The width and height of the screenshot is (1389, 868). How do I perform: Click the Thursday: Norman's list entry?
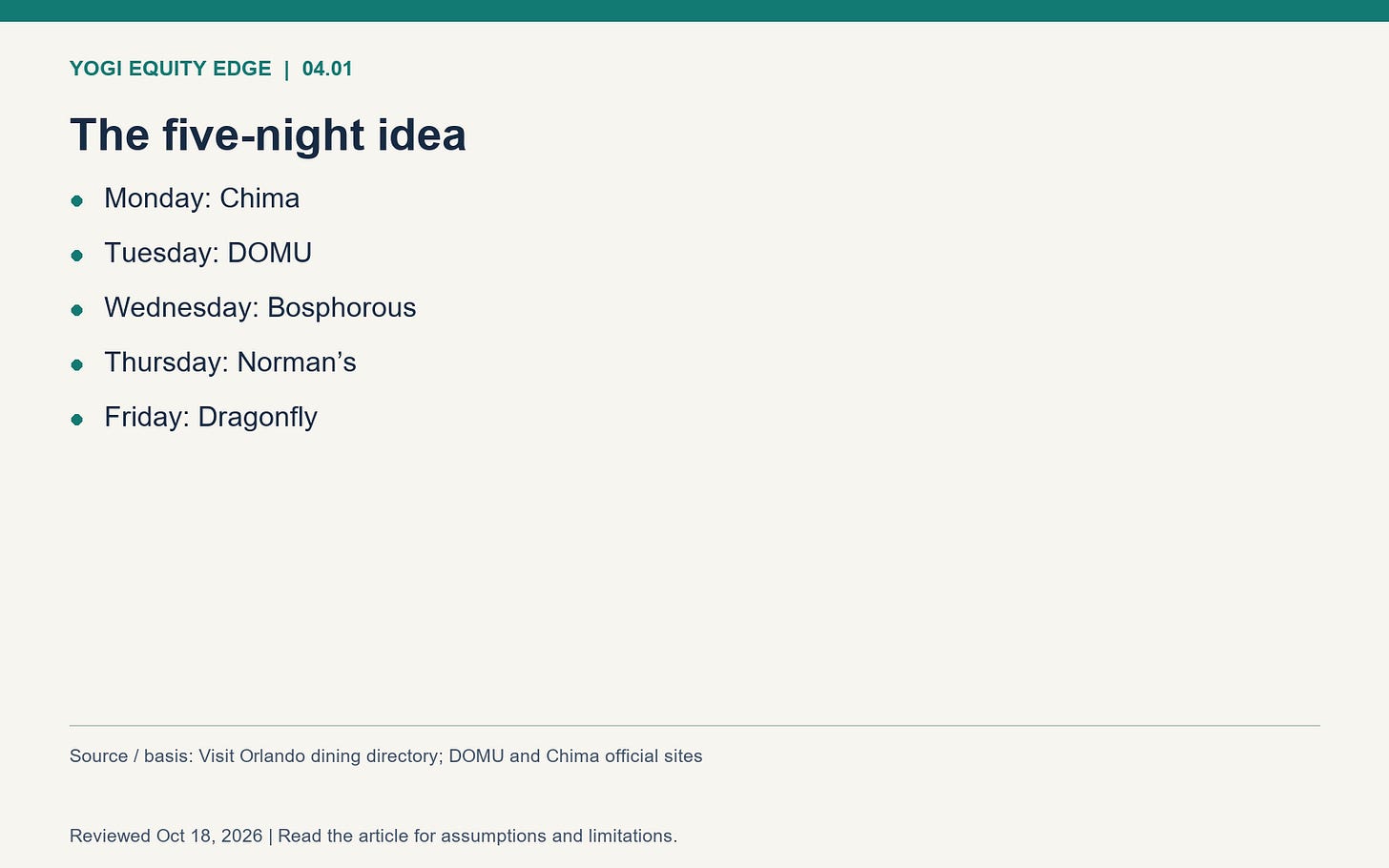(x=230, y=362)
